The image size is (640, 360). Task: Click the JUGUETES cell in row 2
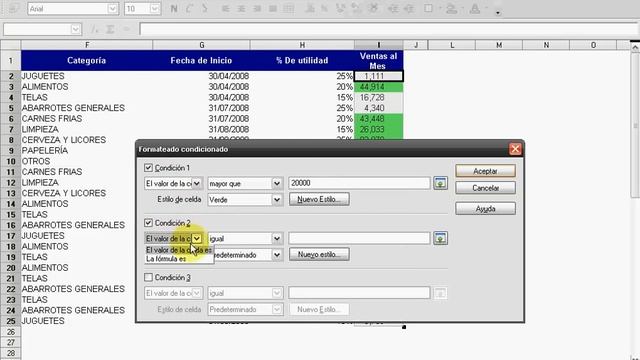(x=87, y=76)
